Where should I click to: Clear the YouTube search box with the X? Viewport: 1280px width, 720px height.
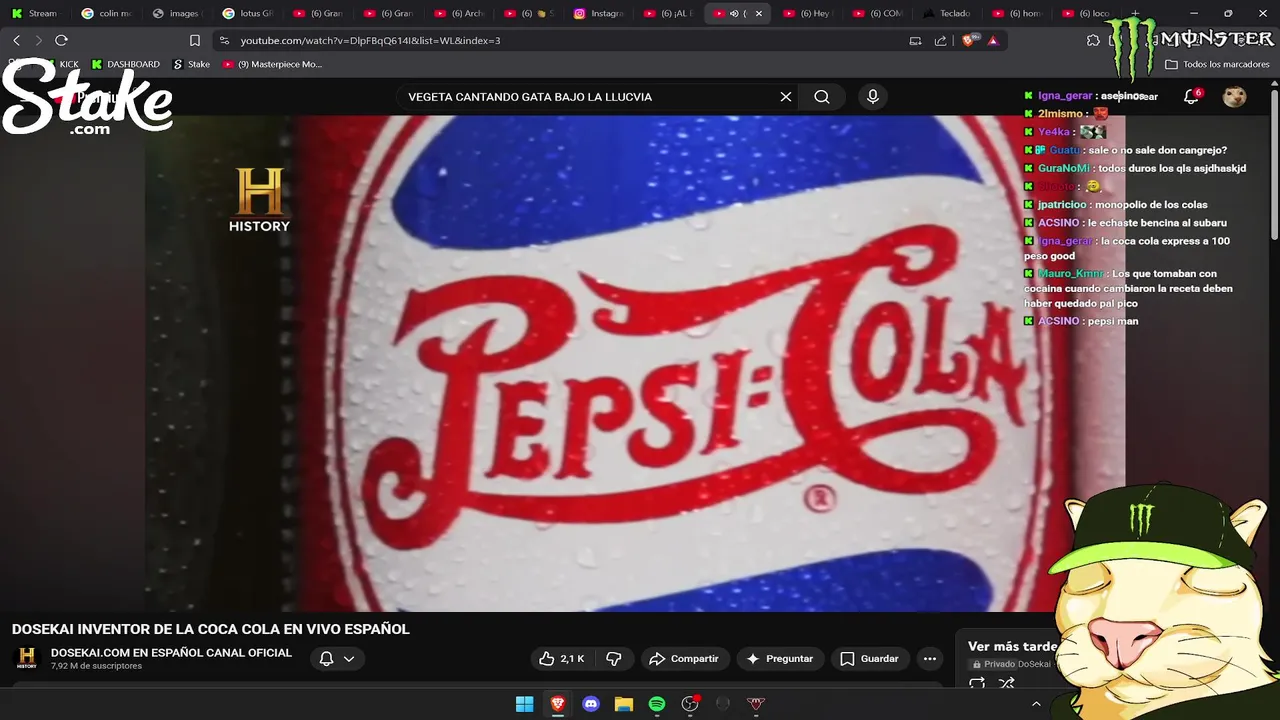coord(786,97)
